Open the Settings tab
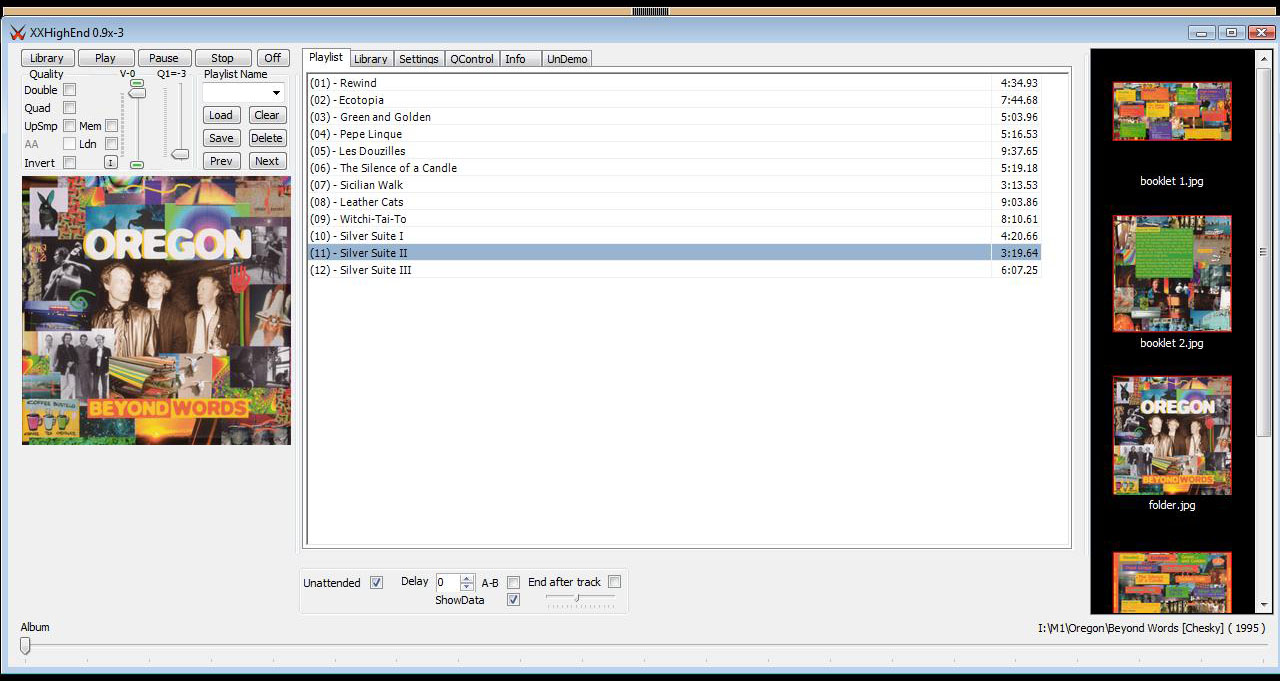The image size is (1280, 681). pyautogui.click(x=419, y=59)
